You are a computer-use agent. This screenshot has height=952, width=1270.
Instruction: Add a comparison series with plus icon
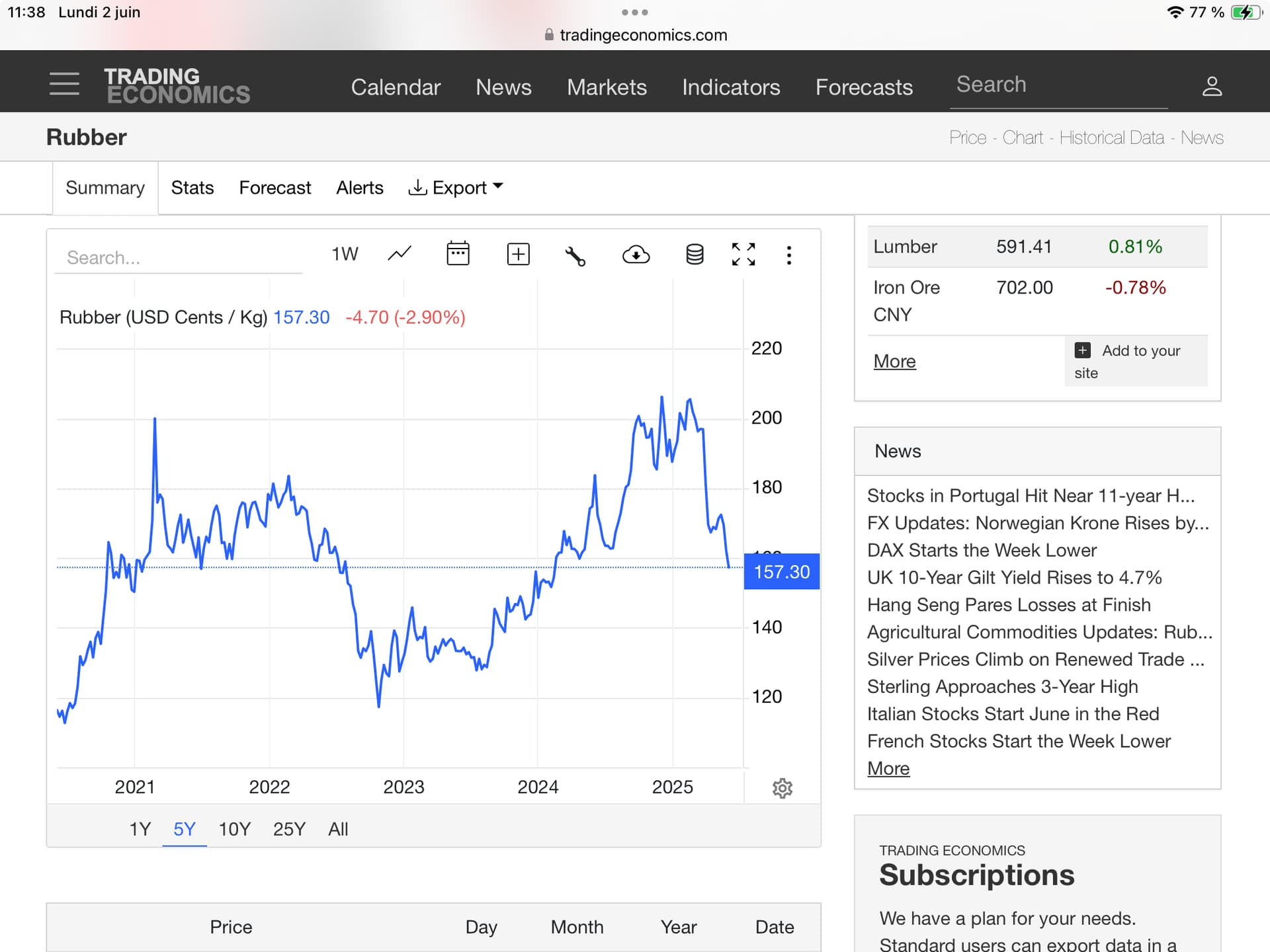pyautogui.click(x=518, y=254)
